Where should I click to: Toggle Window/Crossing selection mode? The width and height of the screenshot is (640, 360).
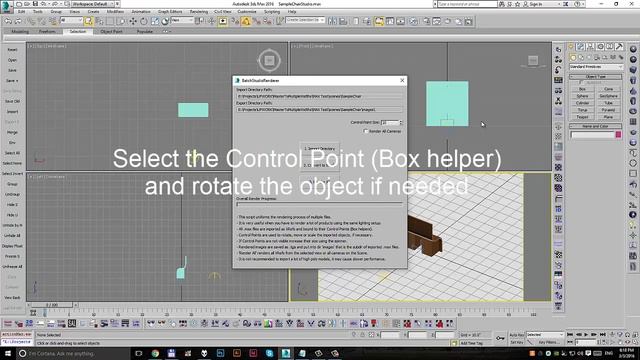(121, 21)
